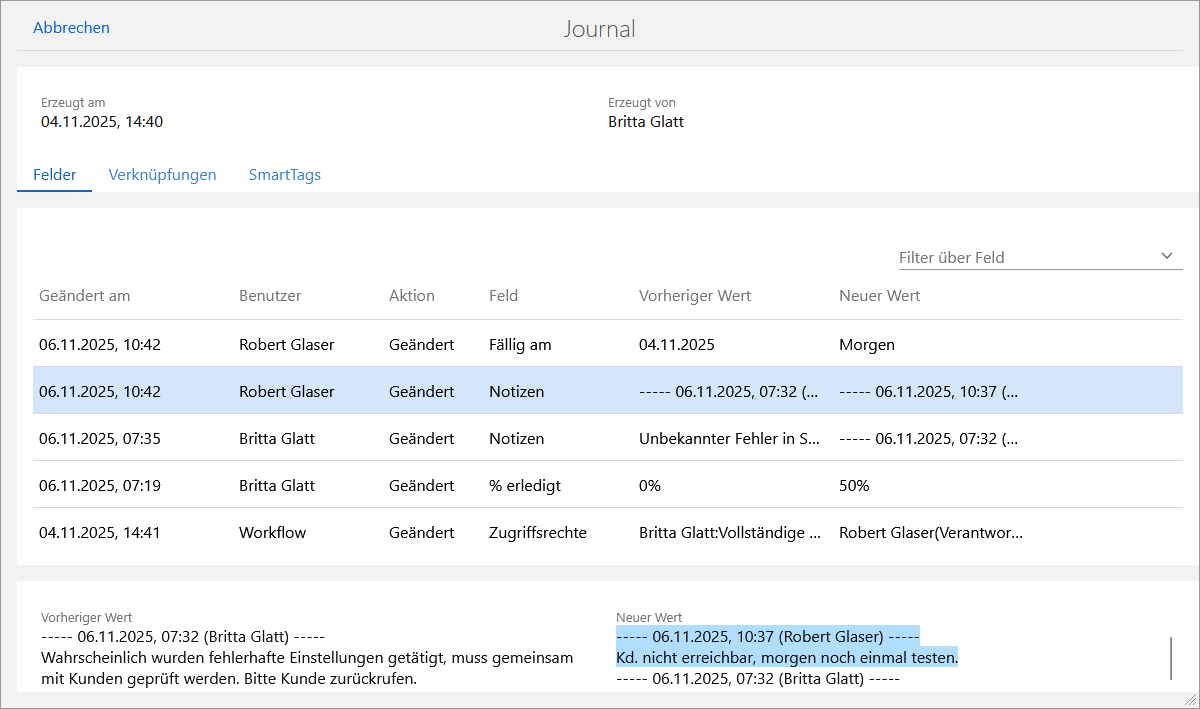The image size is (1200, 709).
Task: Select the Fällig am journal row
Action: (520, 345)
